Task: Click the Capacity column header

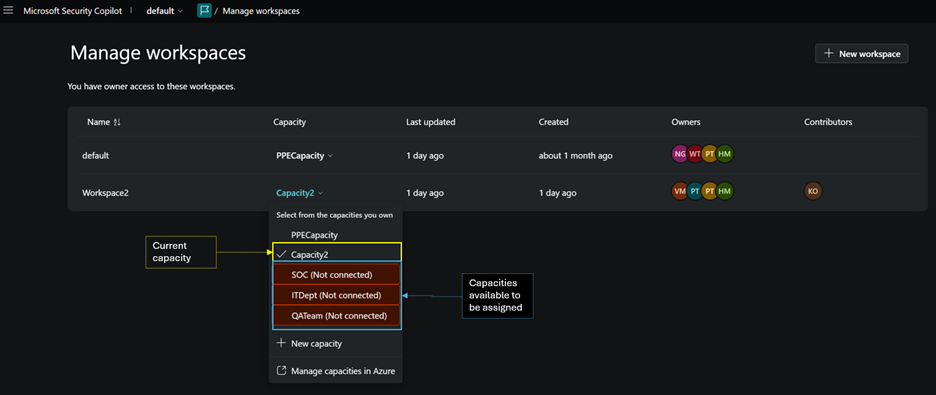Action: pos(290,122)
